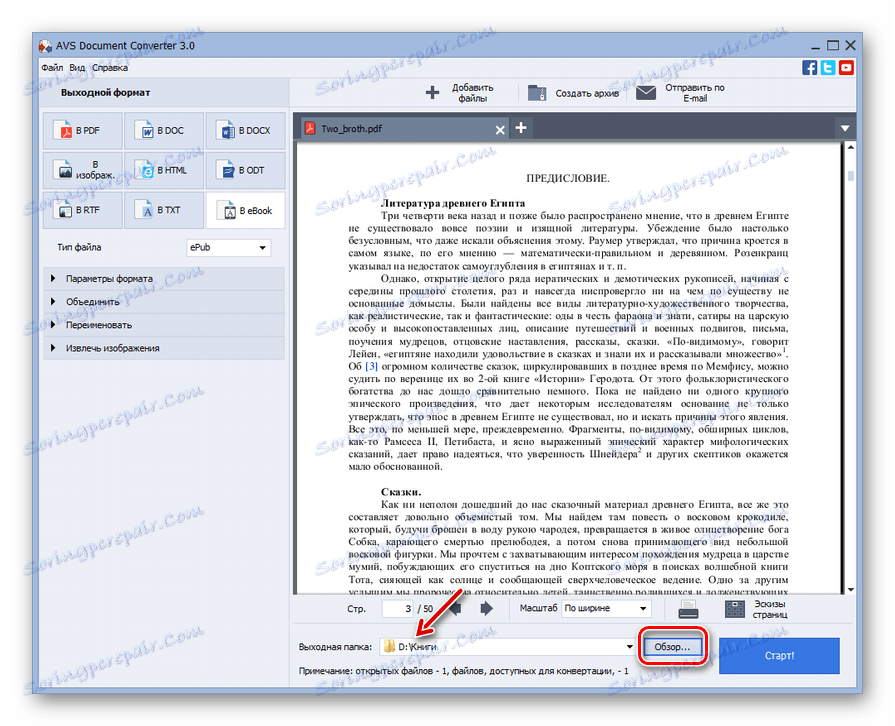Screen dimensions: 895x726
Task: Select the DOCX output format button
Action: point(245,131)
